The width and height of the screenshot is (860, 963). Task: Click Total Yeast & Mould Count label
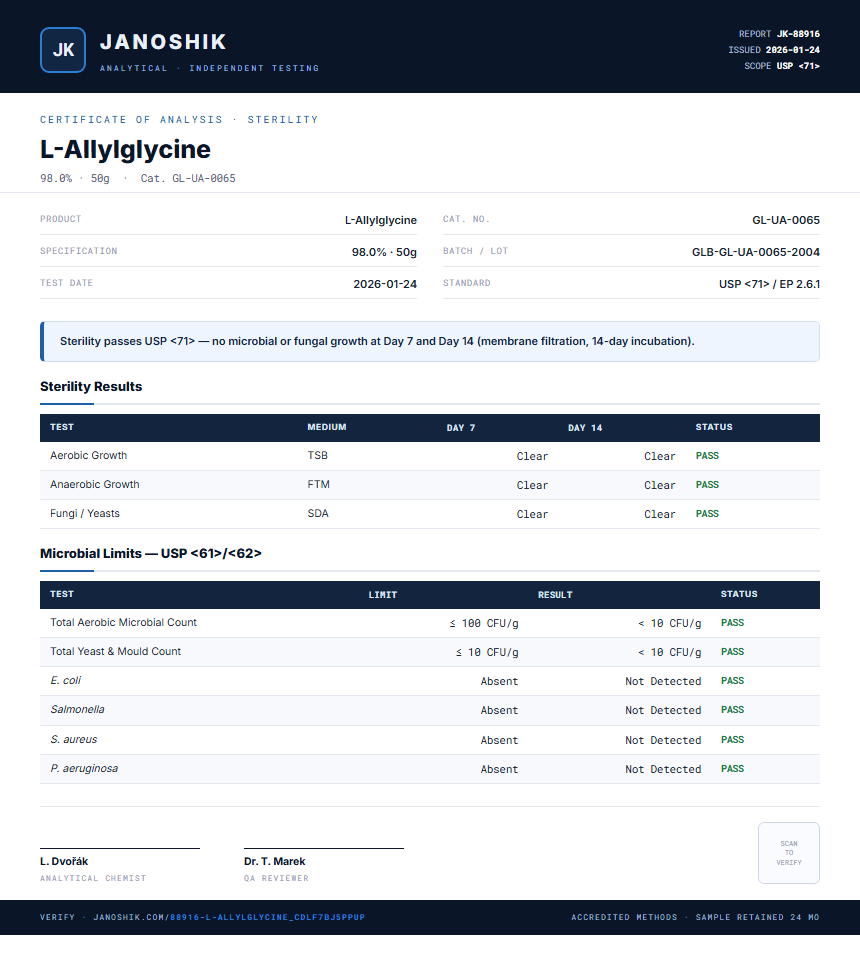point(115,651)
